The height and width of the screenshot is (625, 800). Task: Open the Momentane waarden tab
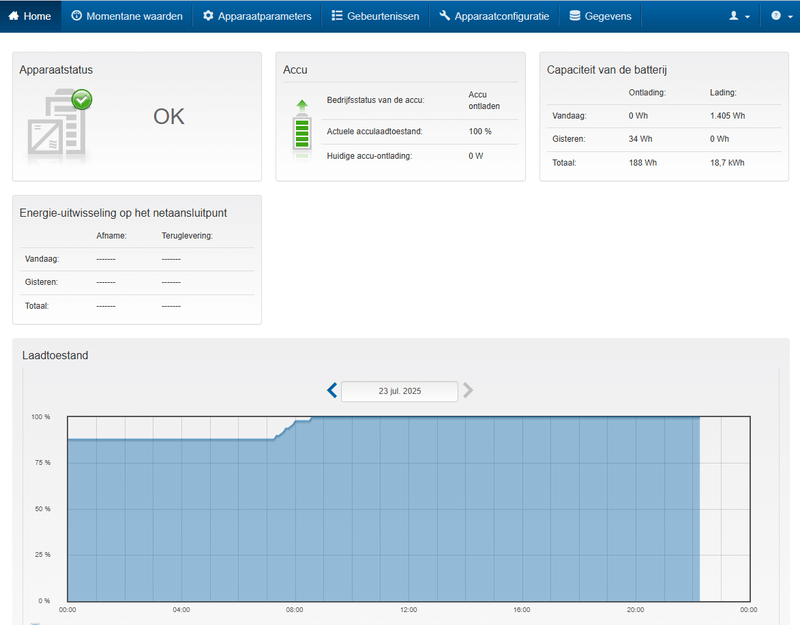click(127, 16)
